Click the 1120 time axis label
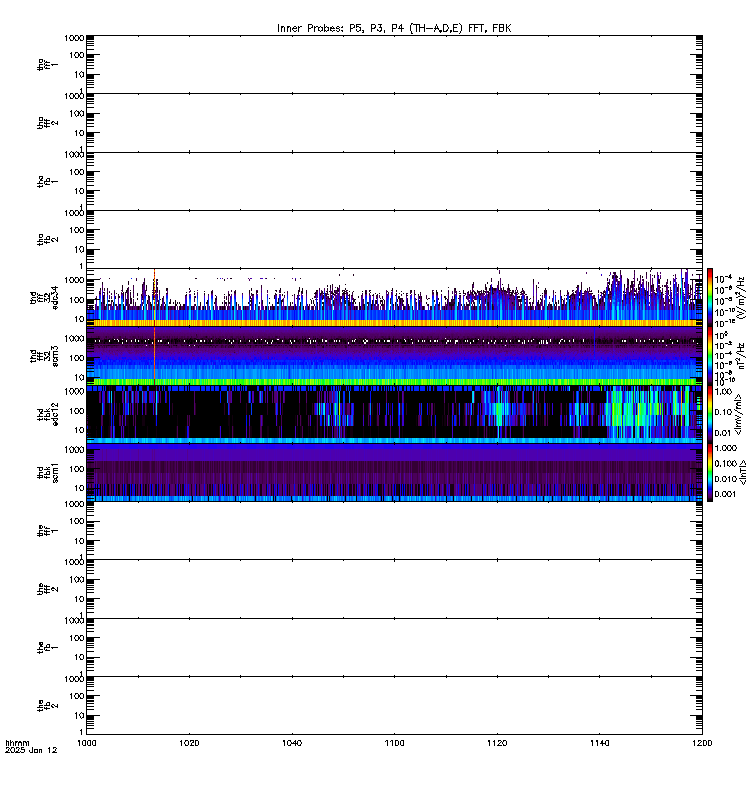This screenshot has width=750, height=800. tap(497, 743)
